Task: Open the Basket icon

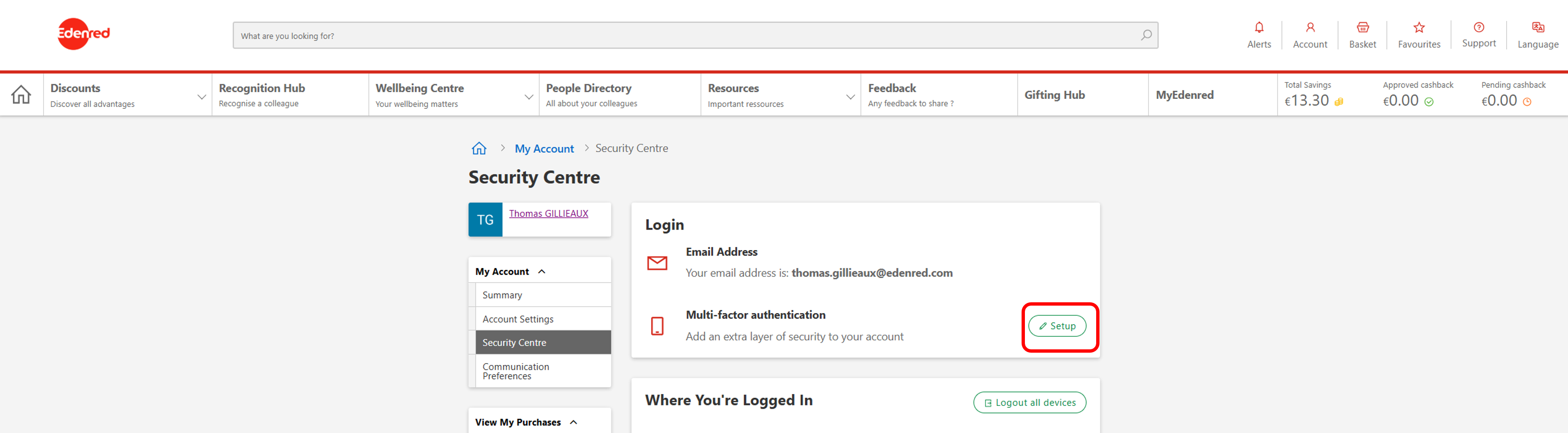Action: 1362,28
